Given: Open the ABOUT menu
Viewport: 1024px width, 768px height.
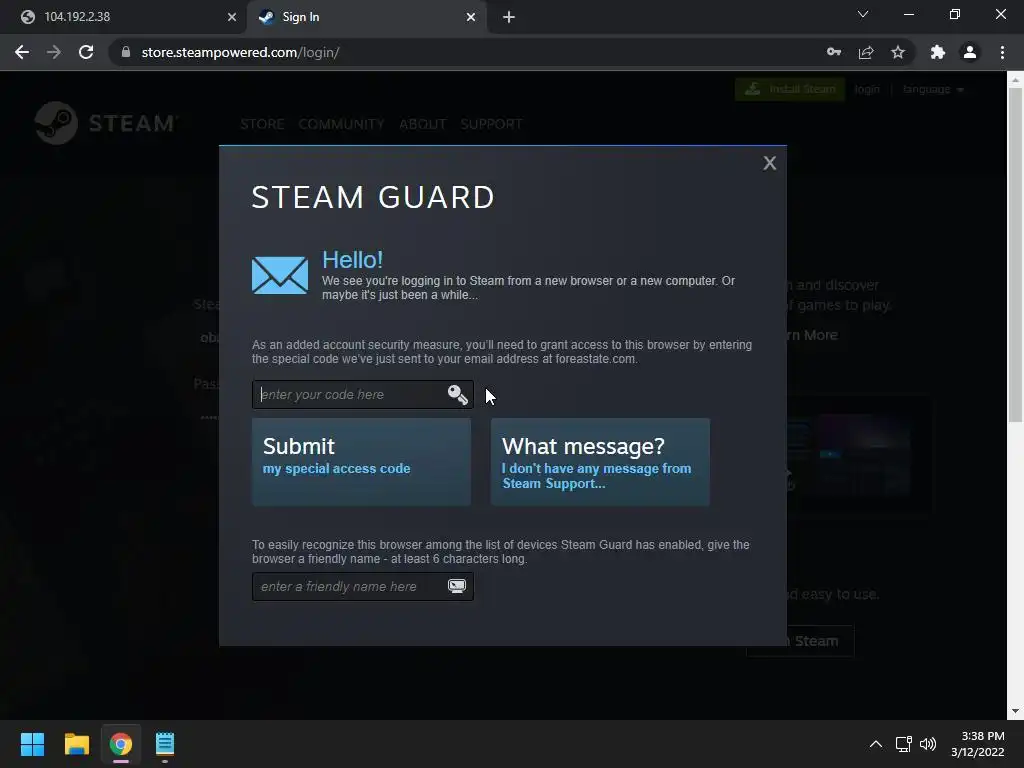Looking at the screenshot, I should (x=423, y=124).
